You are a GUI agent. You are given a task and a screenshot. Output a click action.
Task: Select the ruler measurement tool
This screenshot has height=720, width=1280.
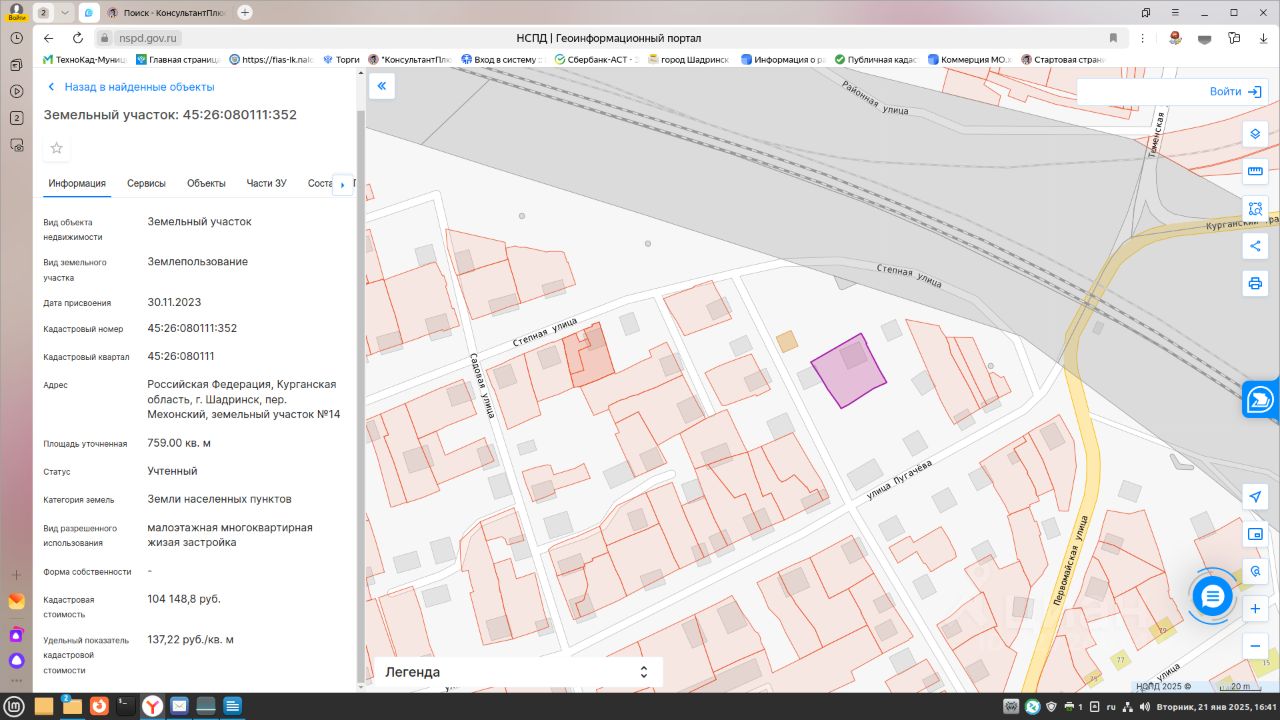(x=1255, y=172)
